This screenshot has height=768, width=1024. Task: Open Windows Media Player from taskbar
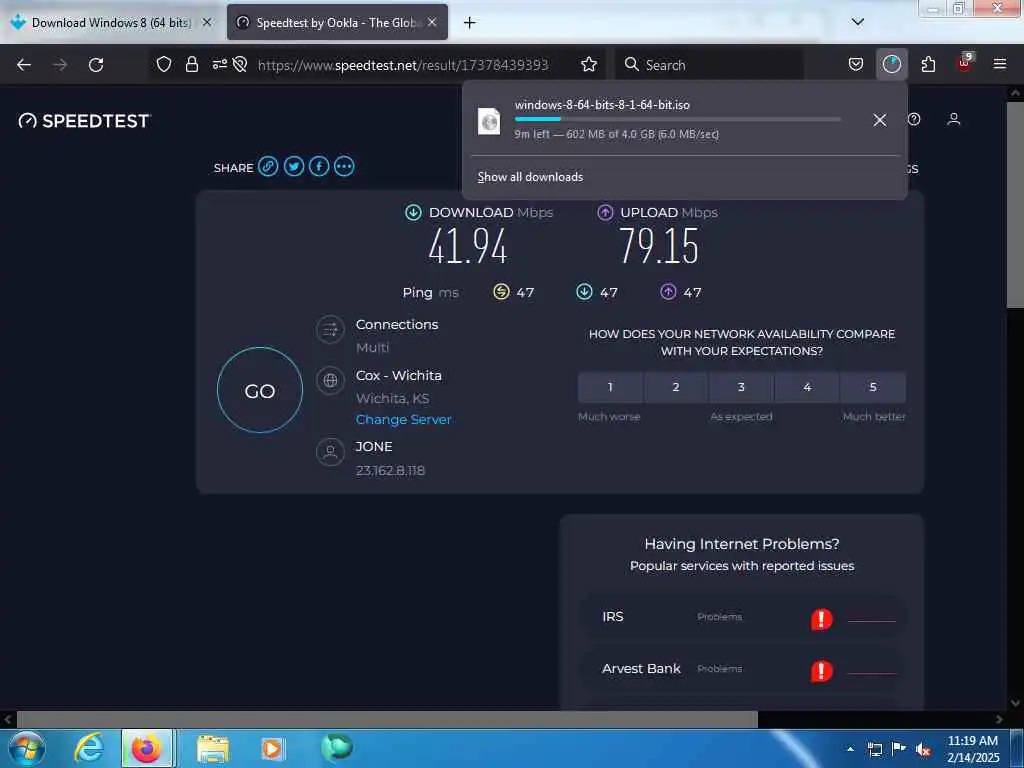[x=272, y=748]
